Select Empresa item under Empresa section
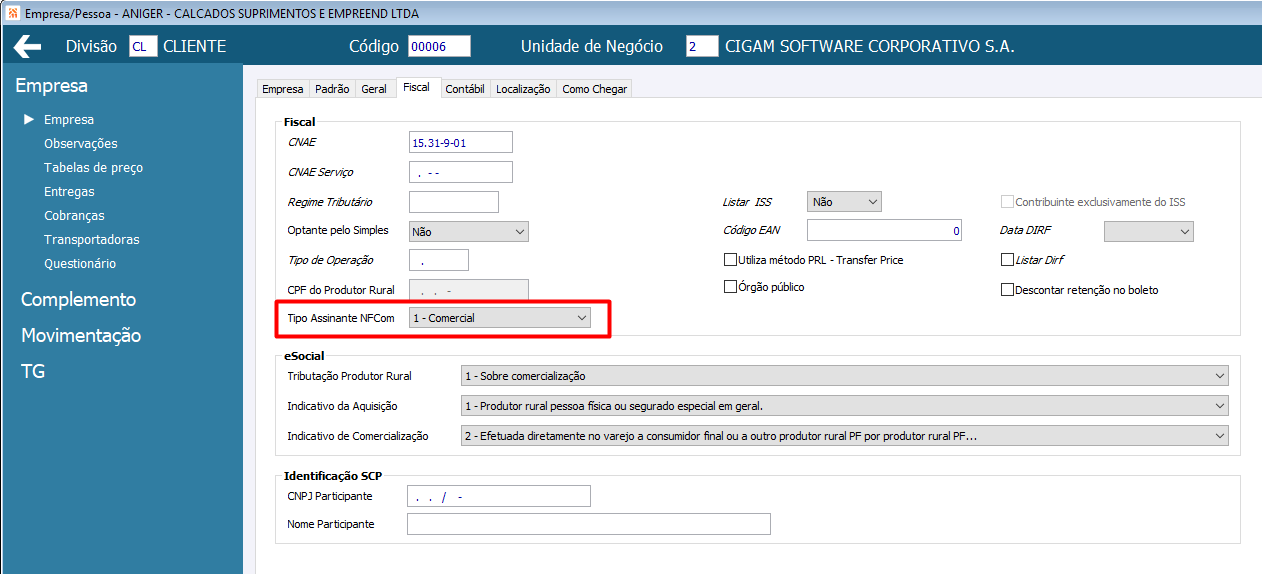Image resolution: width=1262 pixels, height=574 pixels. [x=69, y=120]
